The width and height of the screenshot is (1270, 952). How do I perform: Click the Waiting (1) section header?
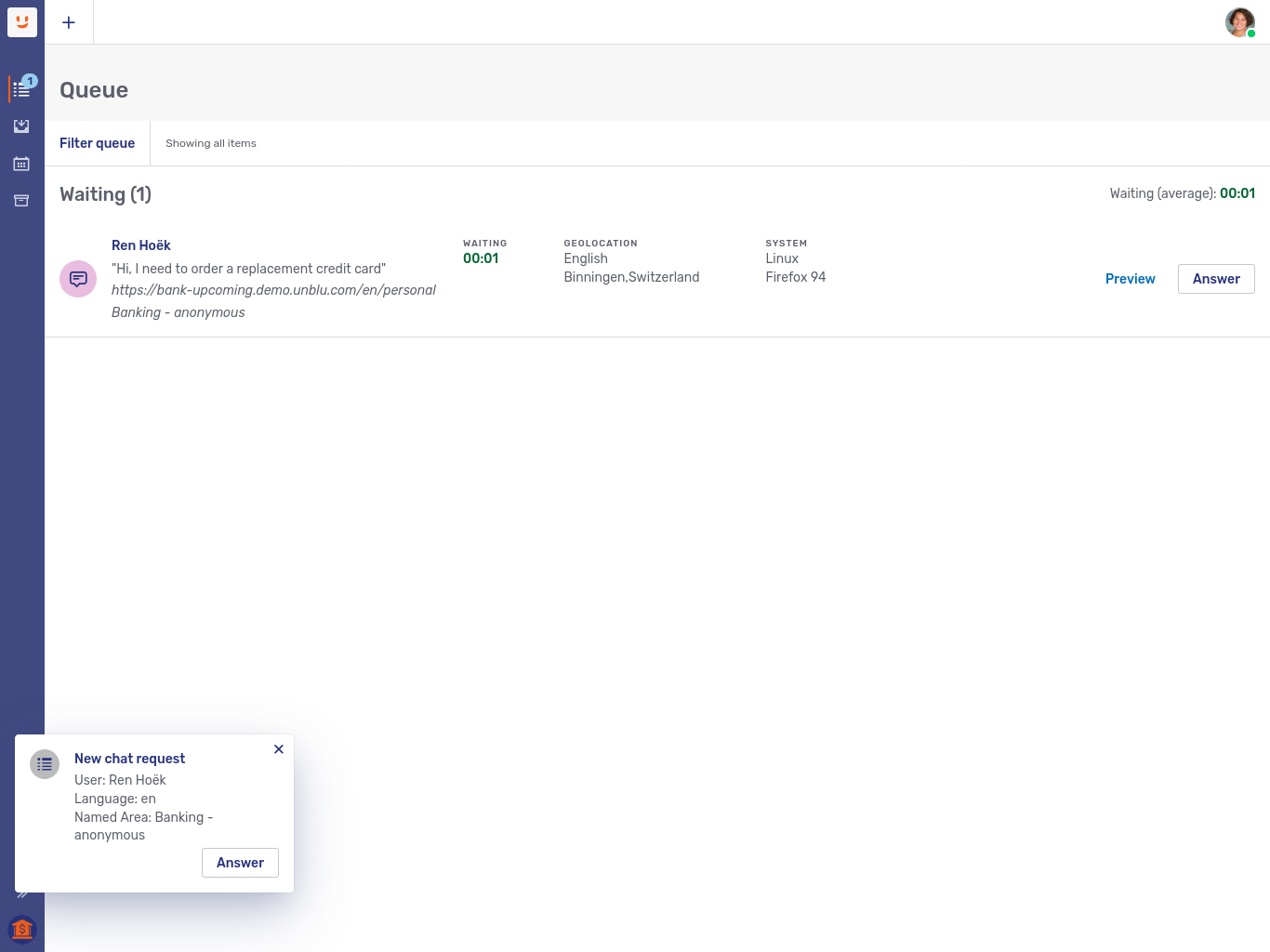105,194
